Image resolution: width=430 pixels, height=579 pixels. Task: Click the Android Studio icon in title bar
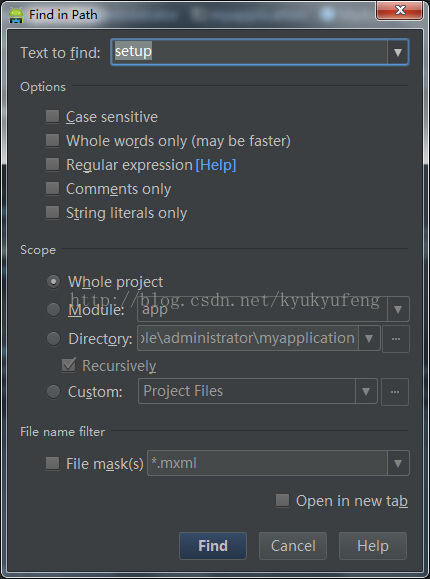[16, 15]
